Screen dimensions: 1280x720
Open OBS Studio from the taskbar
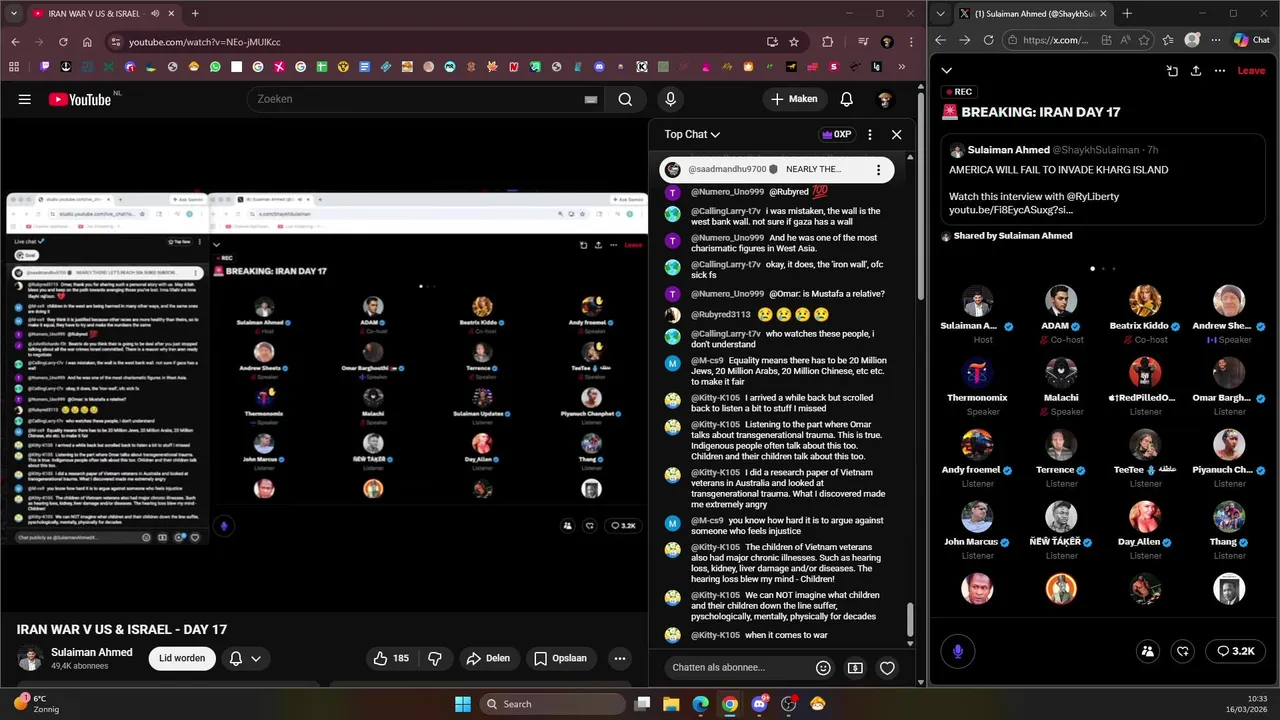[788, 704]
